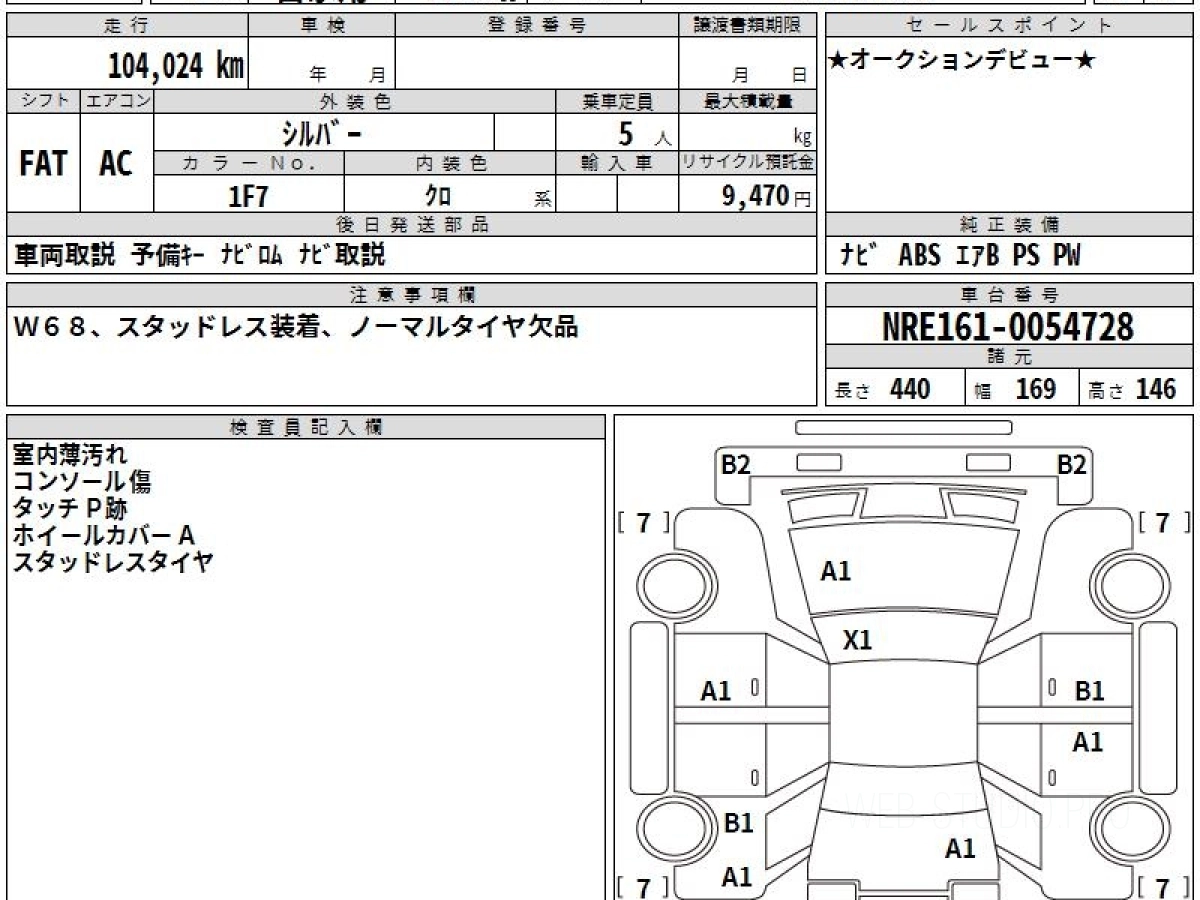Viewport: 1200px width, 900px height.
Task: Select the note W68、スタッドレス装着、ノーマルタイヤ欠品
Action: coord(295,326)
